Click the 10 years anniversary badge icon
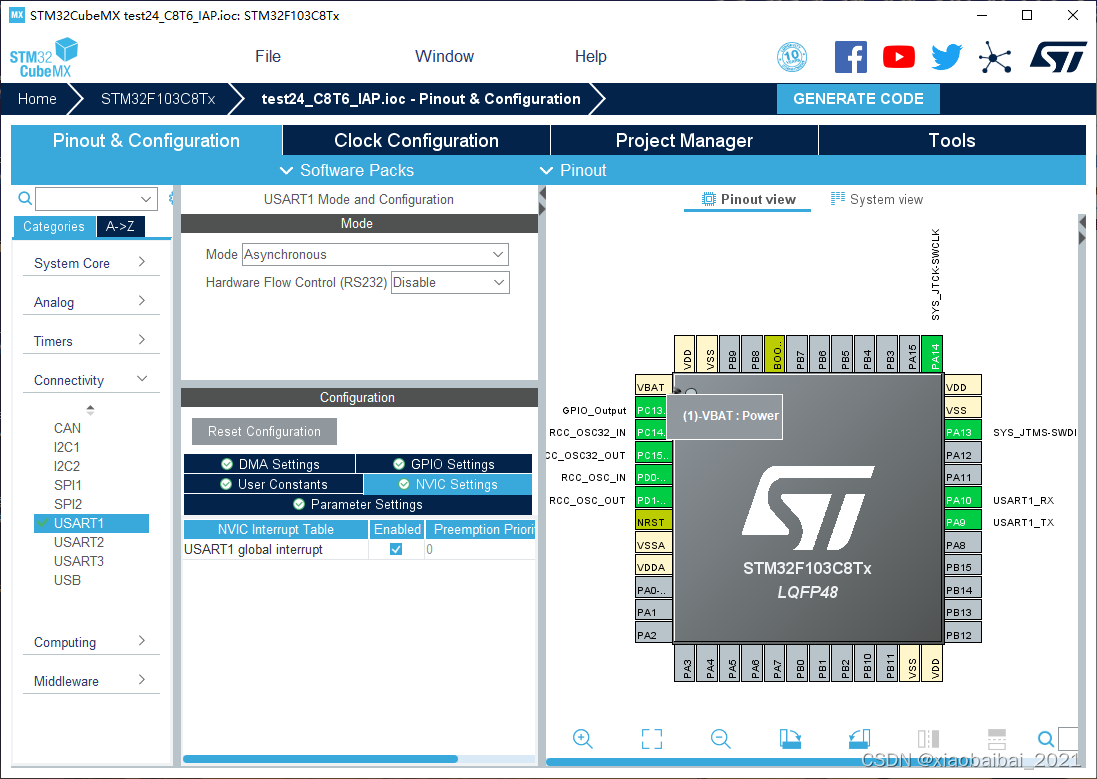Screen dimensions: 1097x779 pyautogui.click(x=792, y=57)
